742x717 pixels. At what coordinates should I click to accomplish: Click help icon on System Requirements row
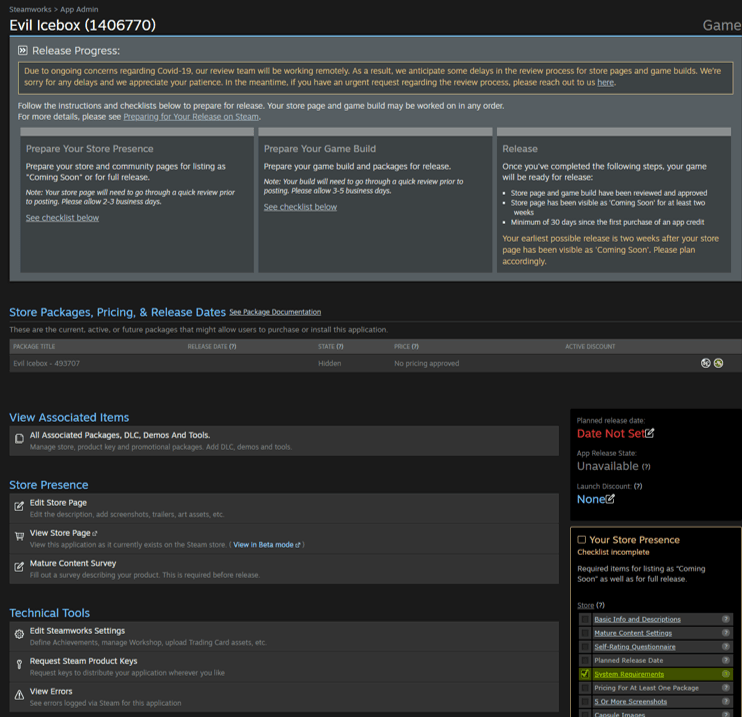(725, 674)
